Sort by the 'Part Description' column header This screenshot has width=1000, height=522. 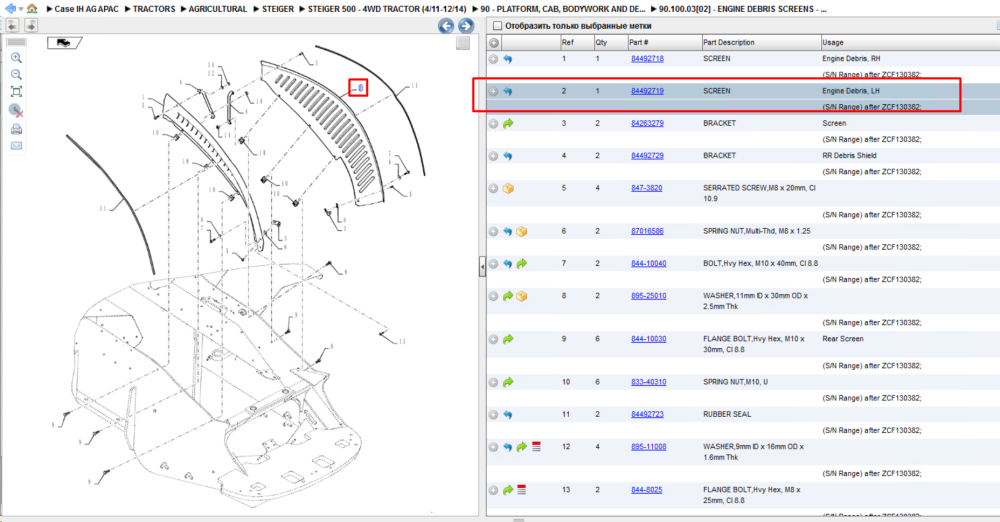click(728, 43)
